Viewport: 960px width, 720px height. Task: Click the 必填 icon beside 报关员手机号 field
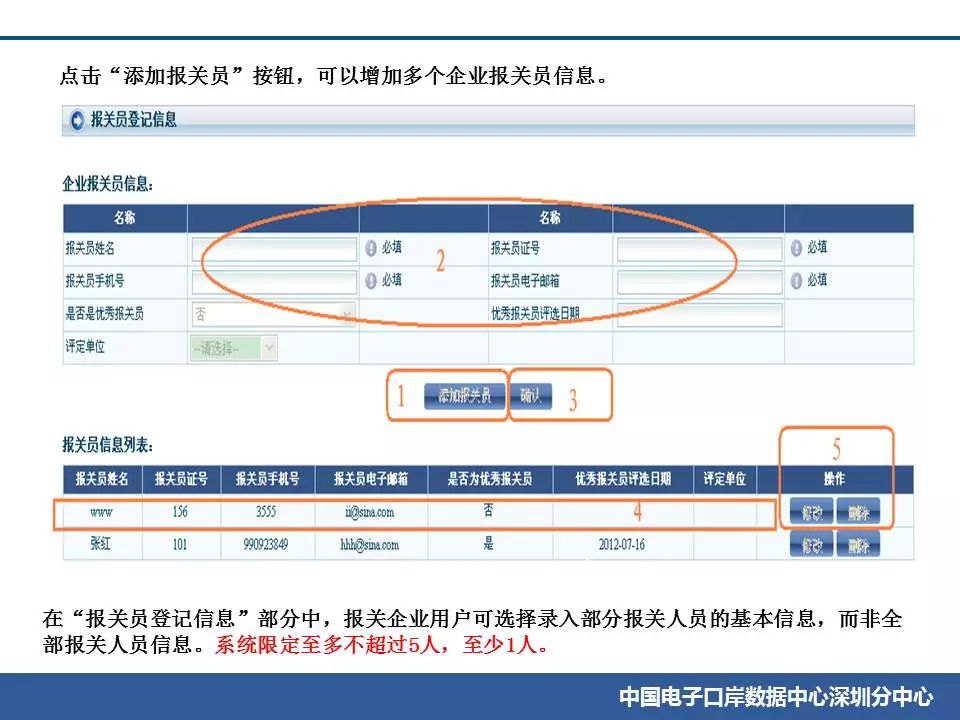[x=370, y=281]
